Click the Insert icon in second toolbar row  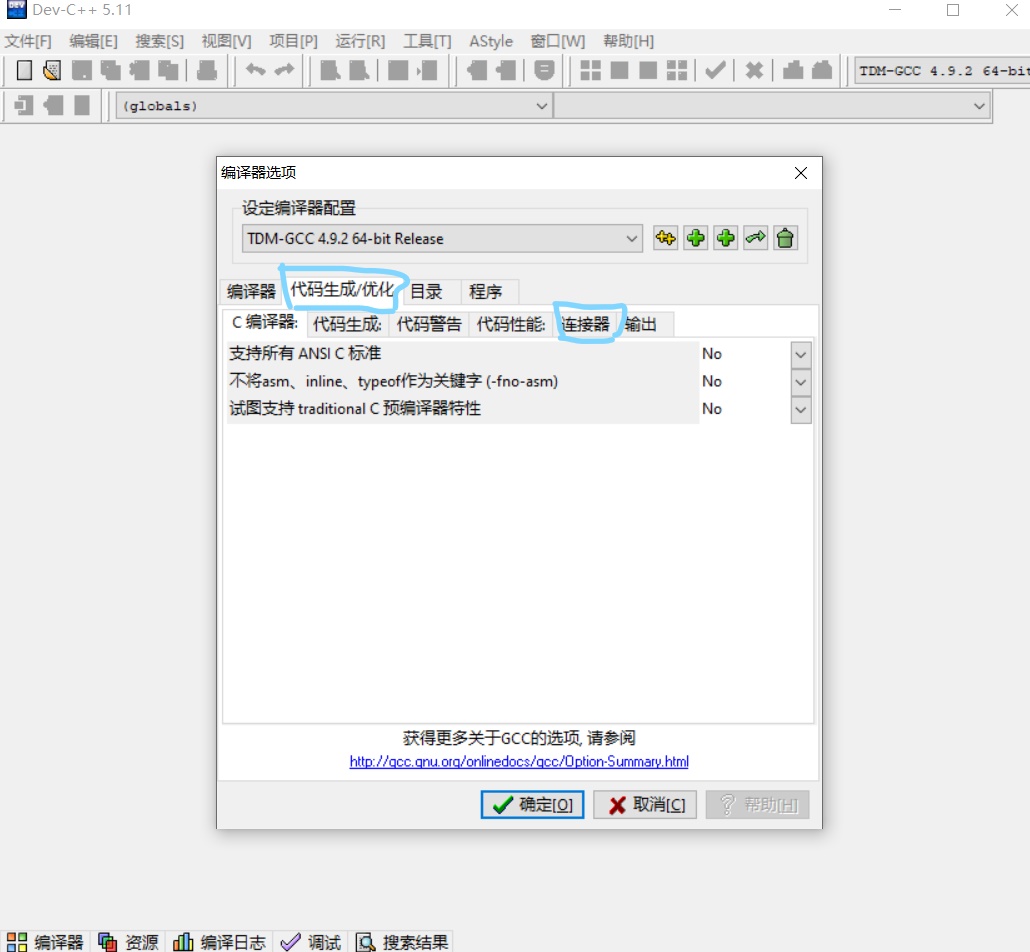click(x=24, y=105)
